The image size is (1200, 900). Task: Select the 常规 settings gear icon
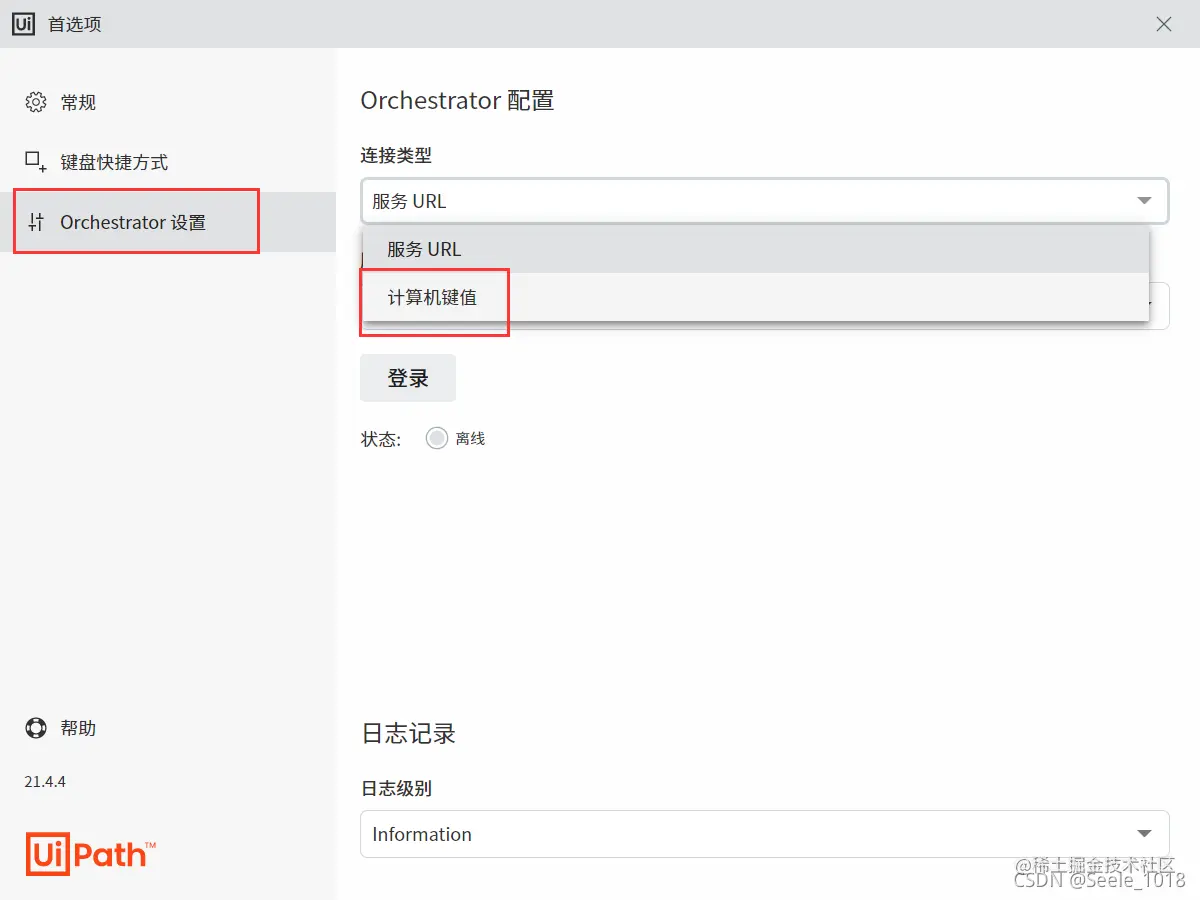36,101
